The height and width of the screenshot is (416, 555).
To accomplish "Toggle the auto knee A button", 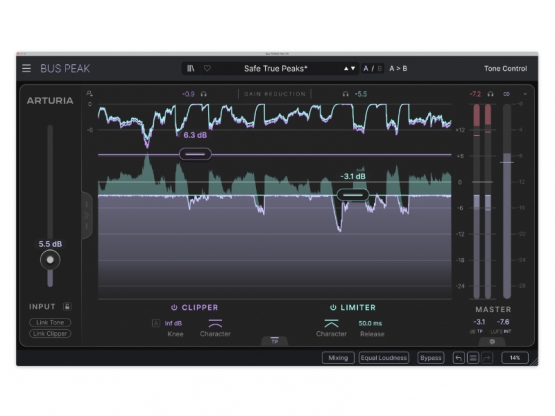I will (156, 323).
